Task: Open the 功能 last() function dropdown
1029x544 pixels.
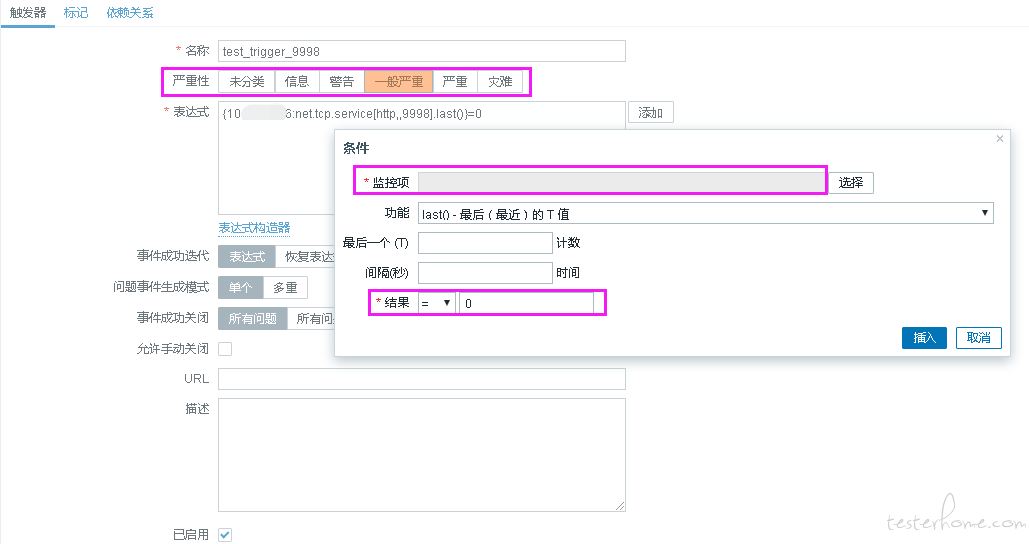Action: click(705, 213)
